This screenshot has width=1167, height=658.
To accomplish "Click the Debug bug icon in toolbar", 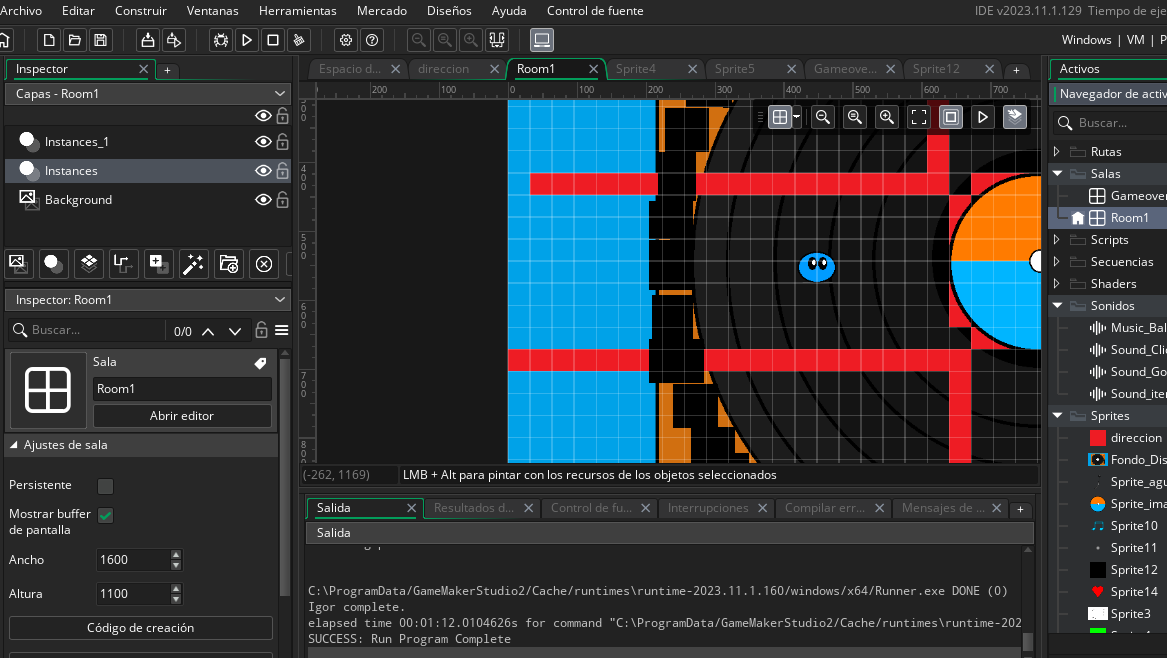I will [x=221, y=40].
